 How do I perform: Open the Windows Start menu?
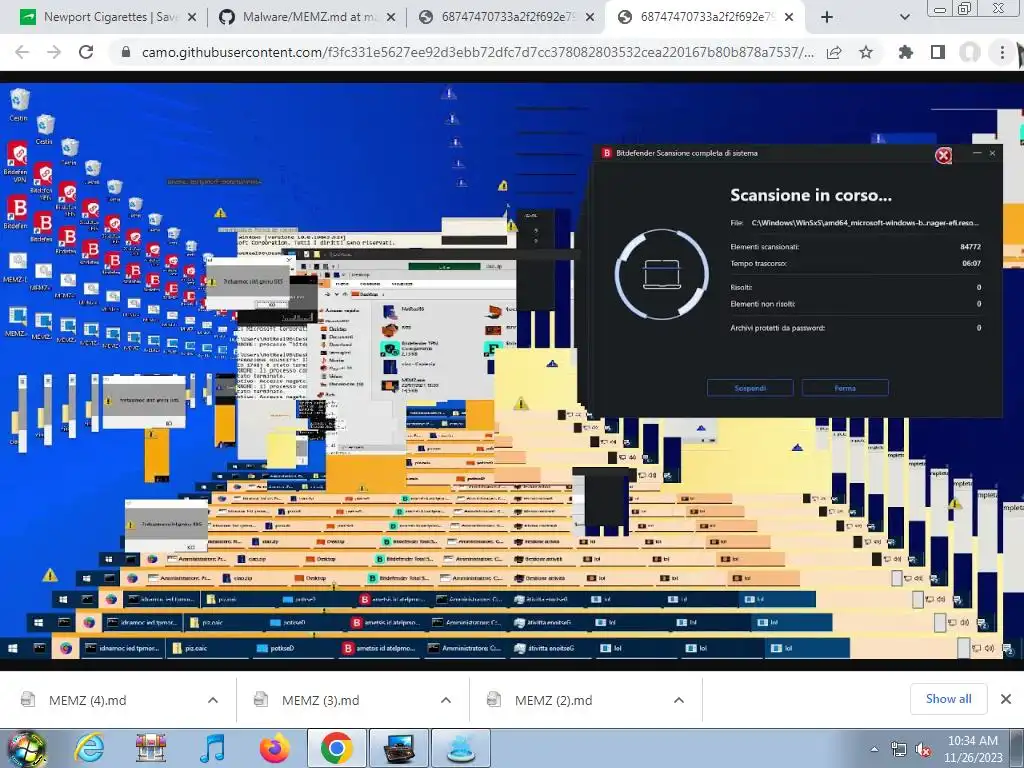click(25, 748)
